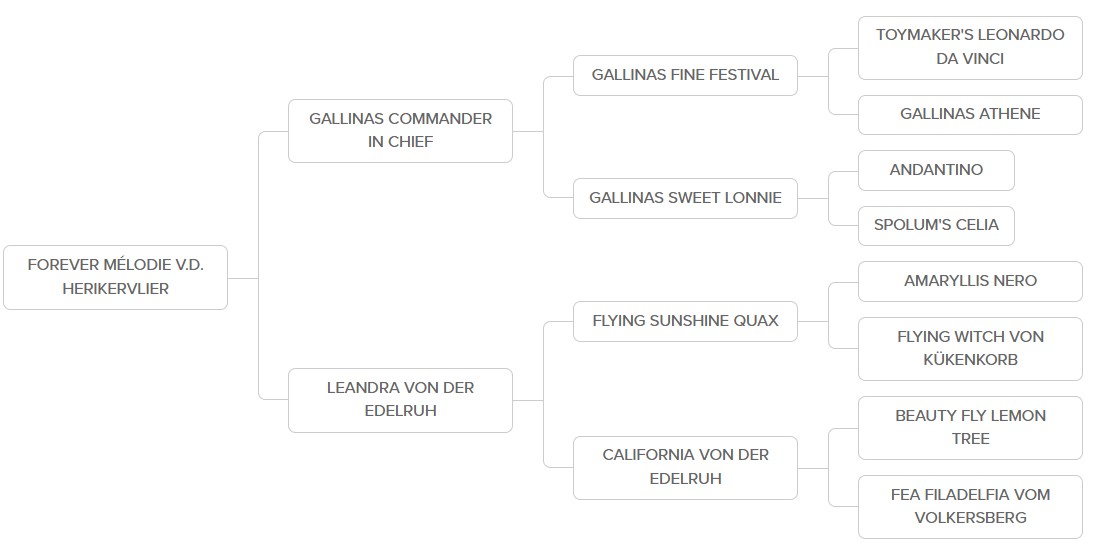Viewport: 1106px width, 547px height.
Task: Open Flying Sunshine Quax pedigree node
Action: pyautogui.click(x=685, y=321)
